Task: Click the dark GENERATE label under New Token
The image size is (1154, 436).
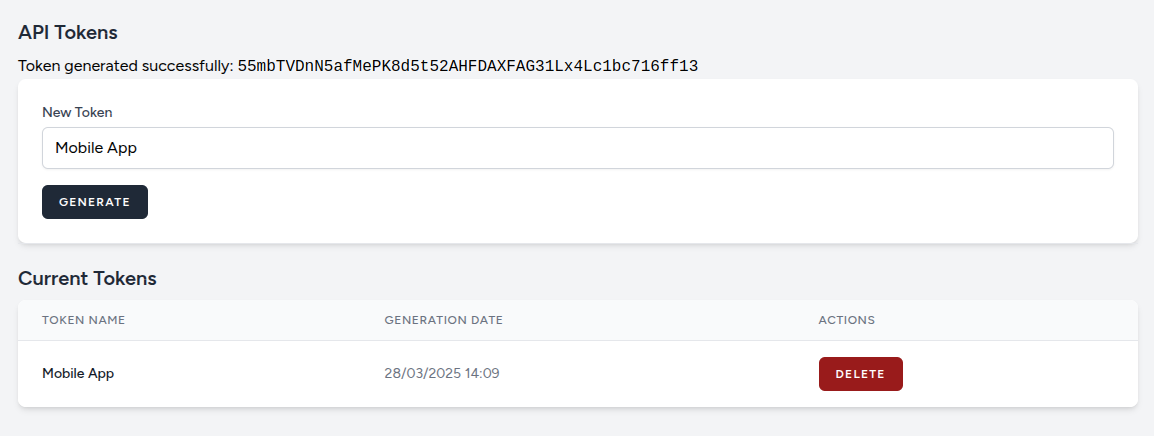Action: click(94, 202)
